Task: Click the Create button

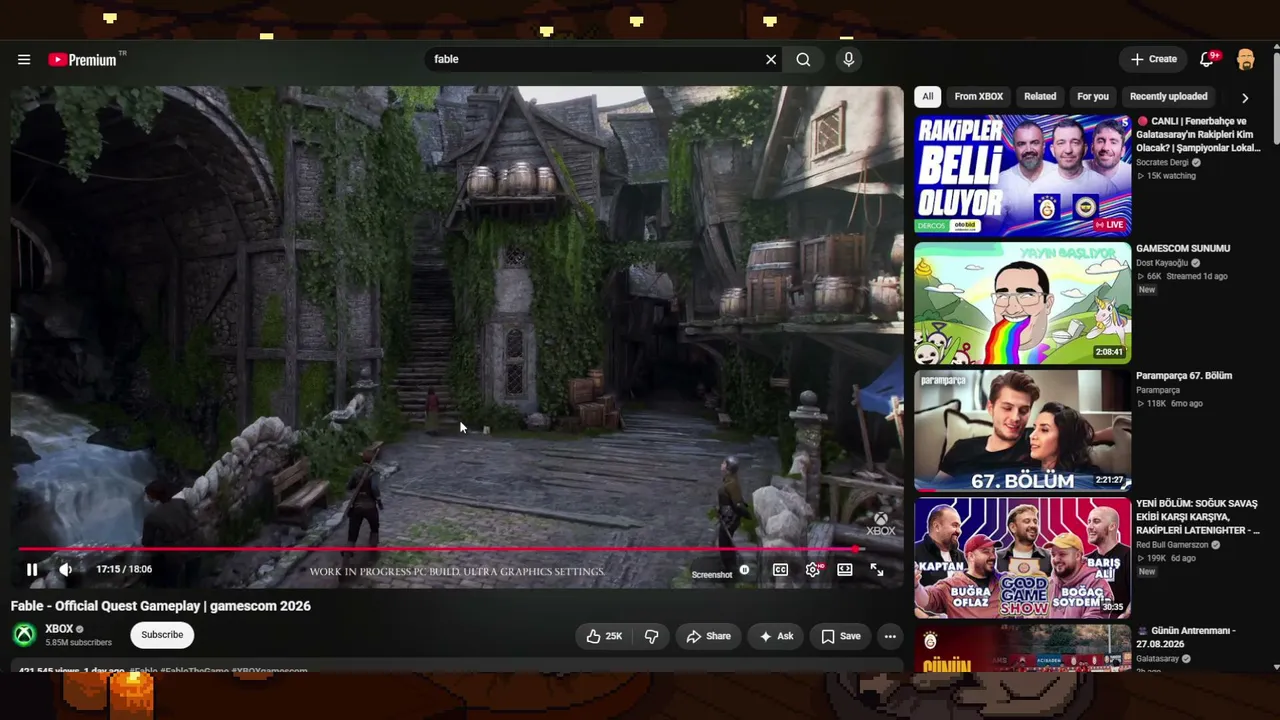Action: (x=1154, y=60)
